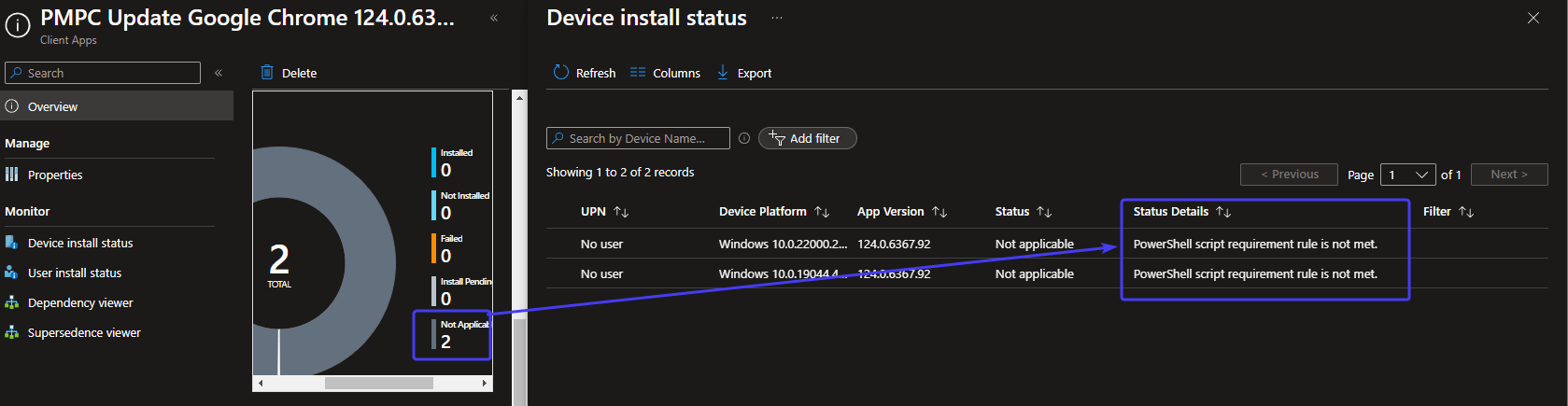The width and height of the screenshot is (1568, 406).
Task: Click the info icon beside PMPC Update title
Action: 18,26
